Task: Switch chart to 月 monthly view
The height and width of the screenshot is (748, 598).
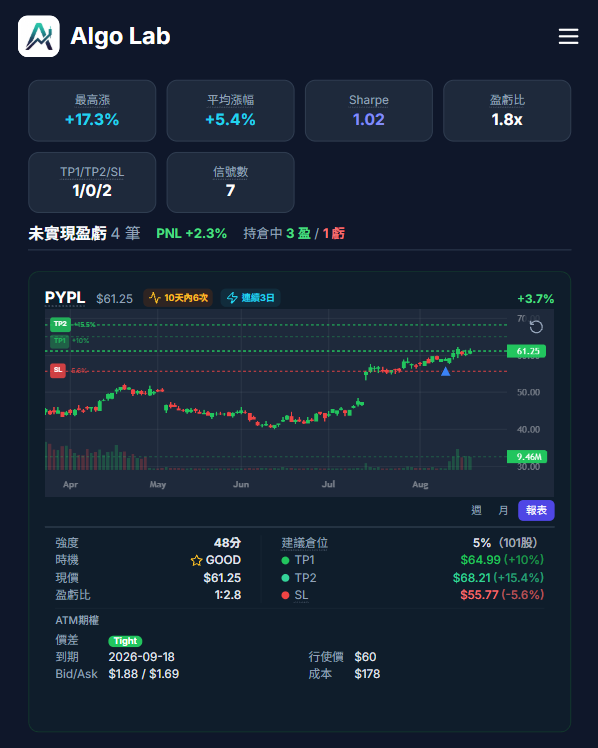Action: [x=503, y=510]
